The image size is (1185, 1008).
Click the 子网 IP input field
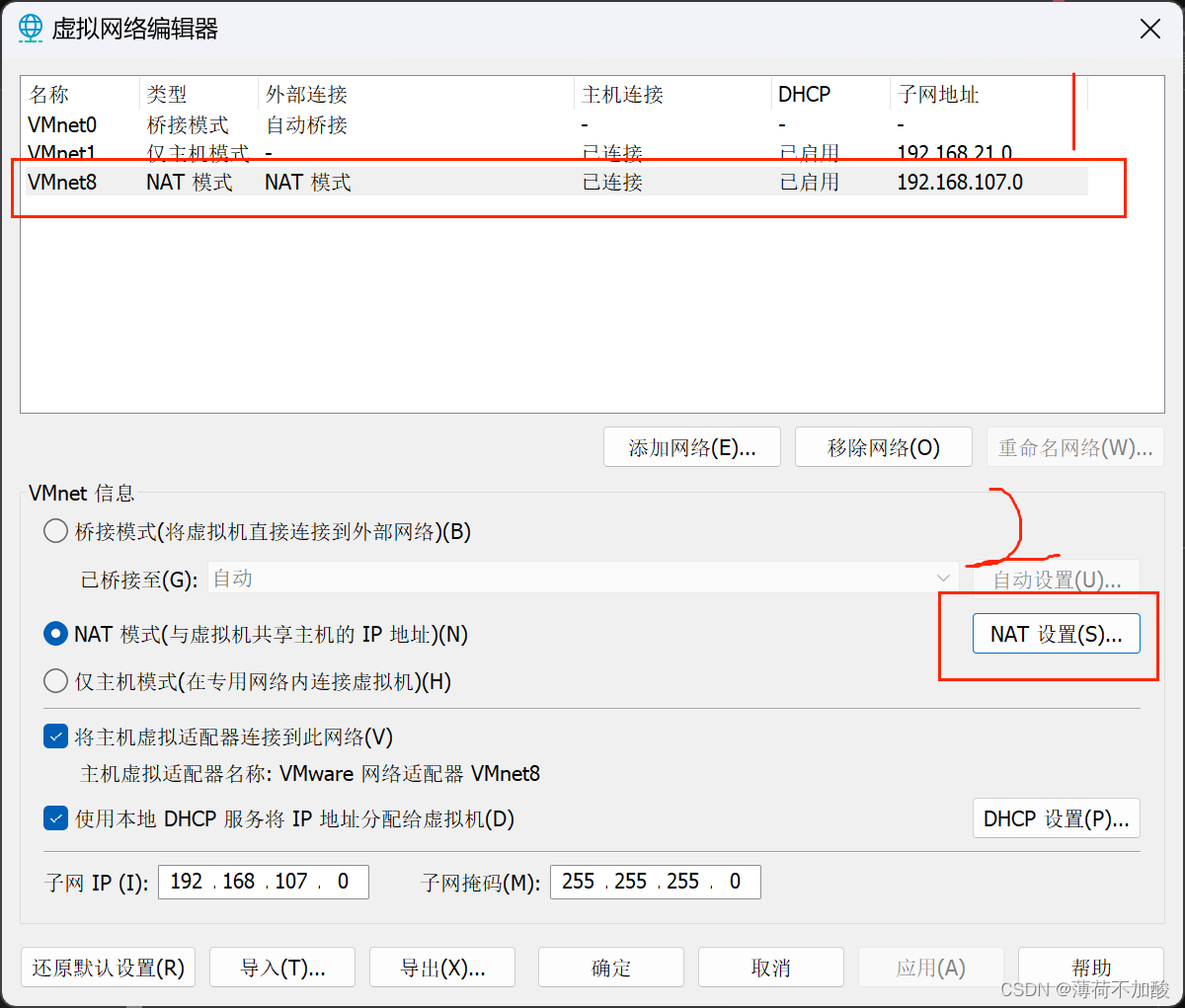coord(263,882)
